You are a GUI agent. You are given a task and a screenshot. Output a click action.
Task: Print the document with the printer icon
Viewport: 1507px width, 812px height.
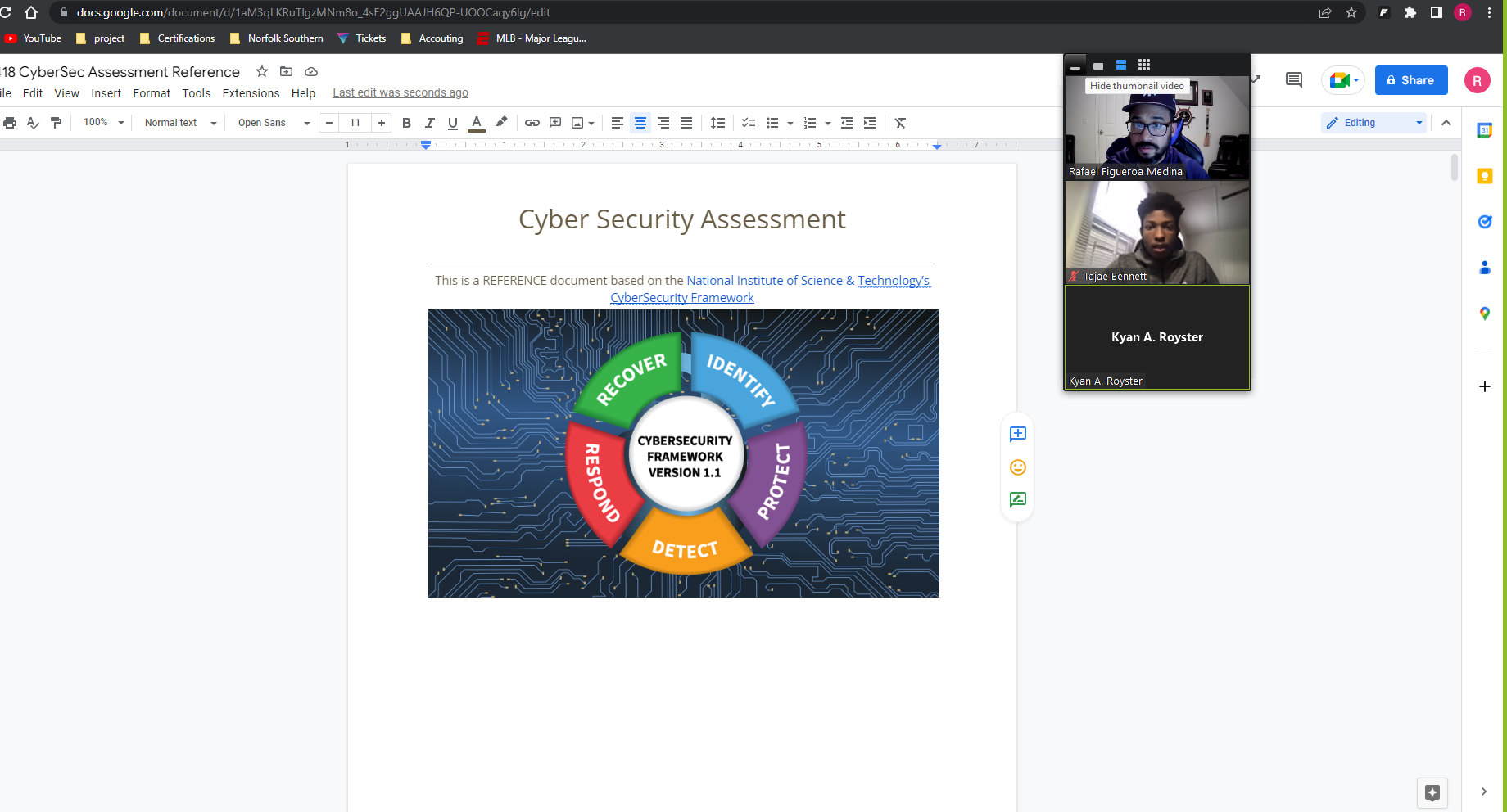10,123
